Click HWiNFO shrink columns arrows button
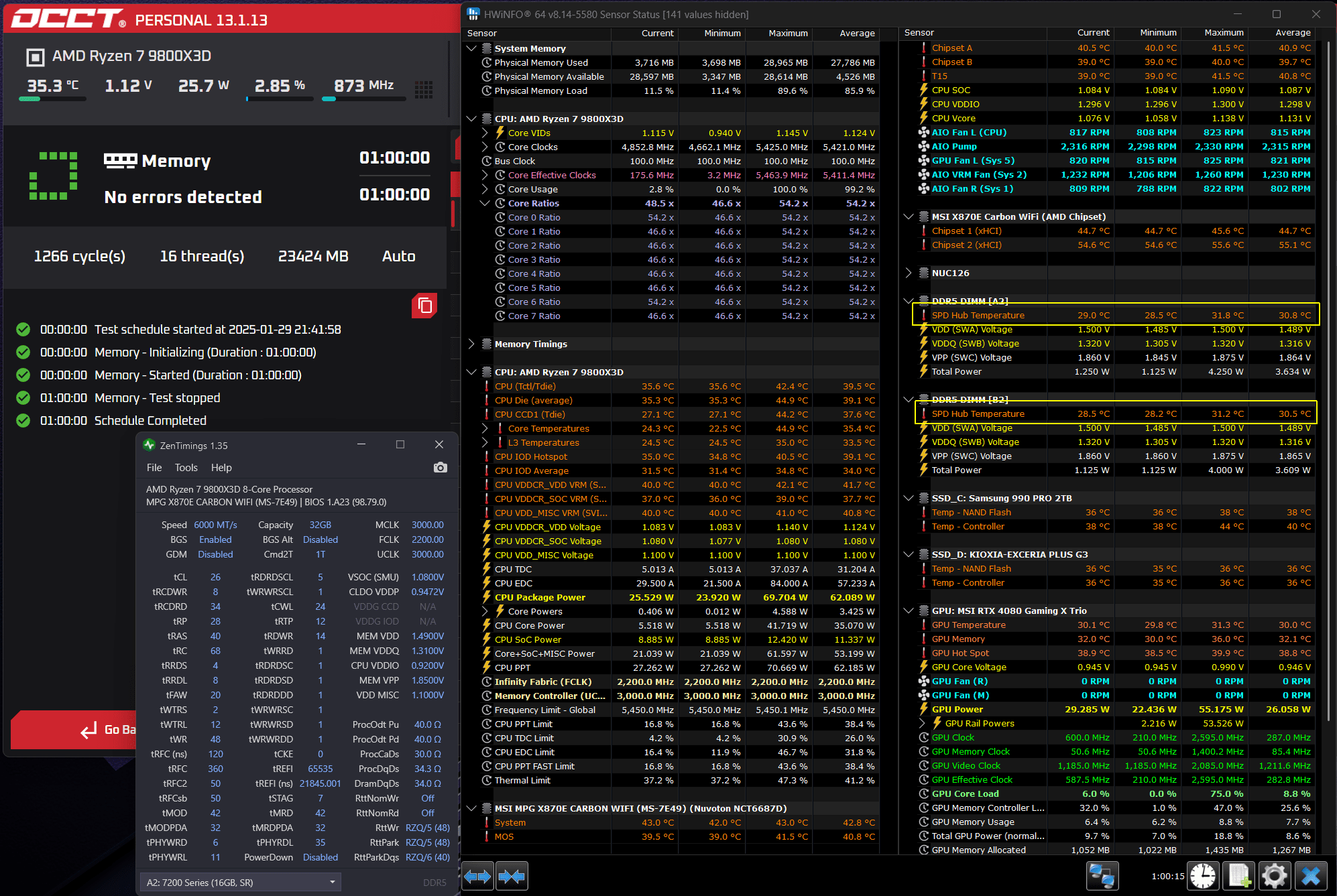Screen dimensions: 1337x896 512,876
